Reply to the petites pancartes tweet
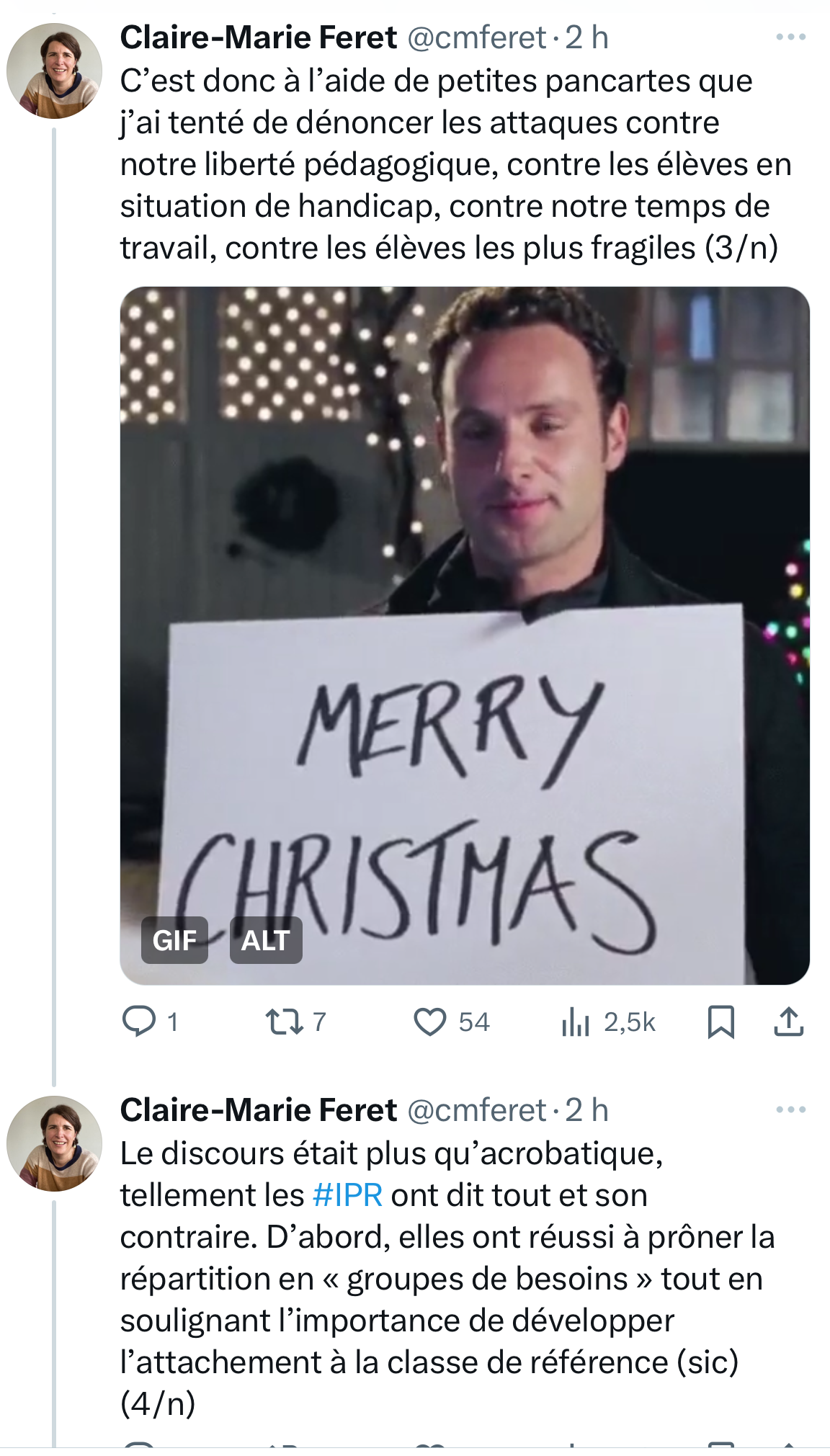Image resolution: width=830 pixels, height=1456 pixels. click(139, 1022)
